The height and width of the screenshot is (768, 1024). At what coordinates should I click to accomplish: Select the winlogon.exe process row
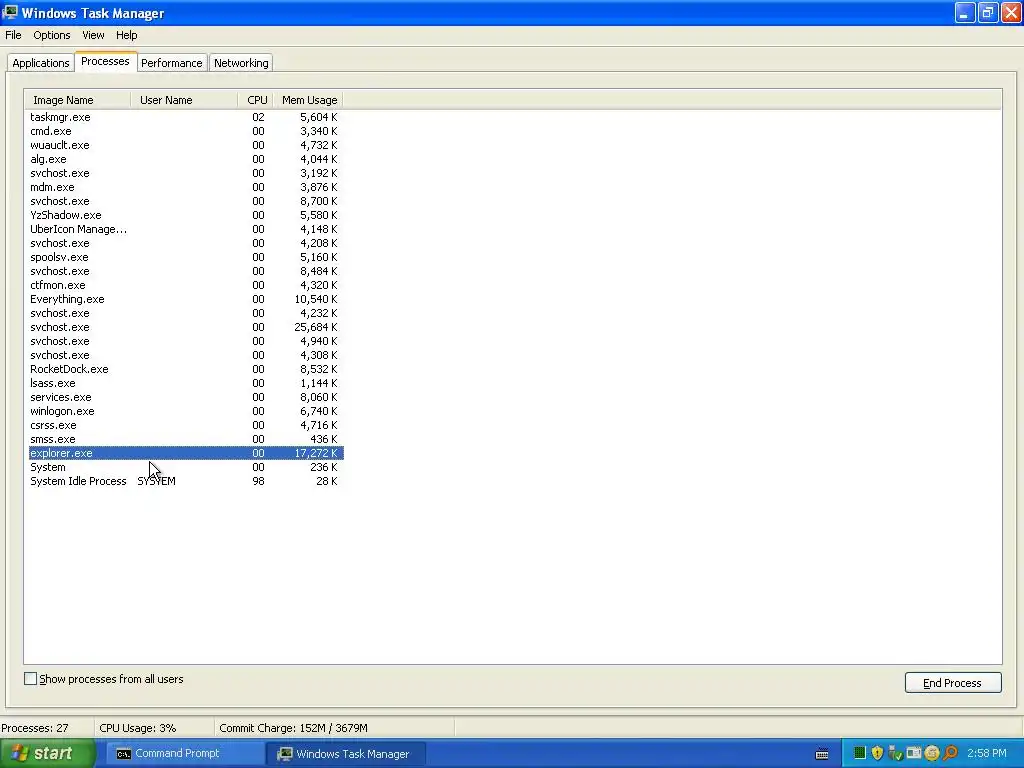click(184, 411)
